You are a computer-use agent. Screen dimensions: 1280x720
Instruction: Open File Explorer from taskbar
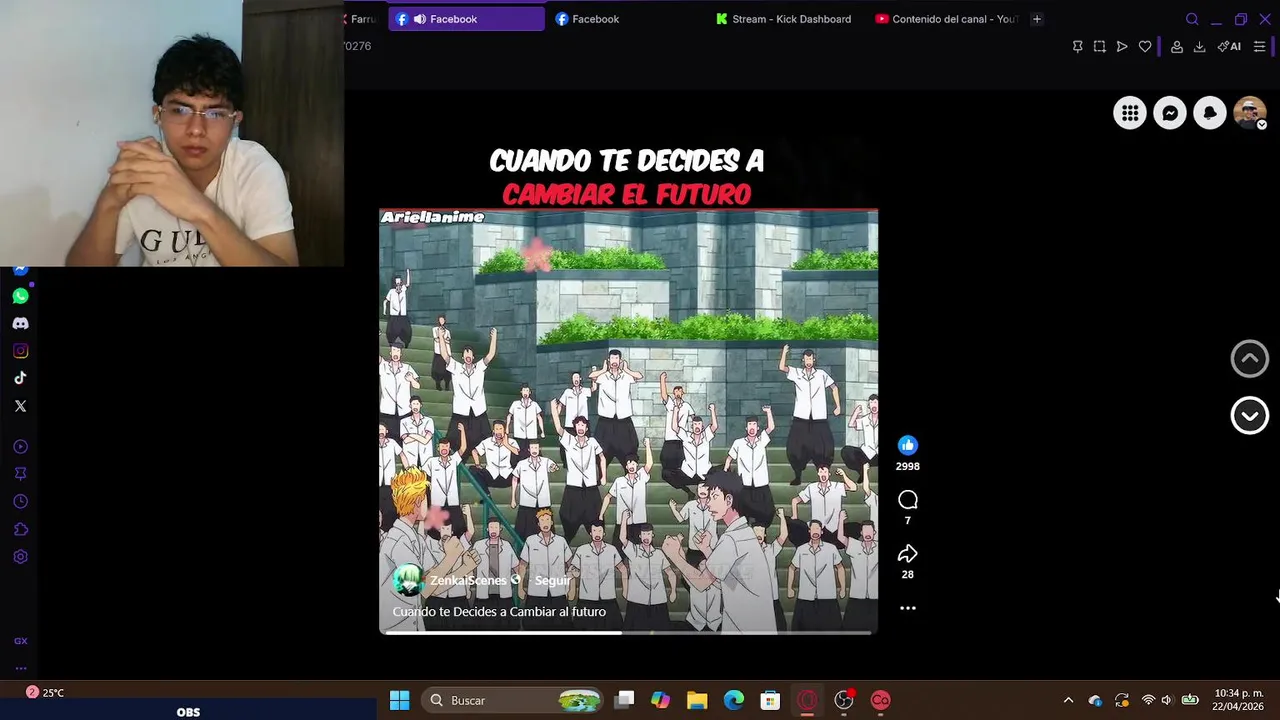(697, 700)
